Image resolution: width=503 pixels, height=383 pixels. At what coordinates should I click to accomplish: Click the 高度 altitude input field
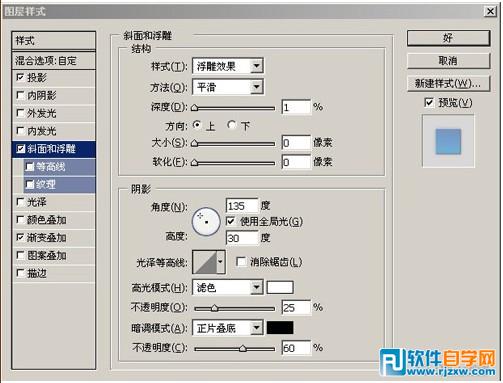242,238
